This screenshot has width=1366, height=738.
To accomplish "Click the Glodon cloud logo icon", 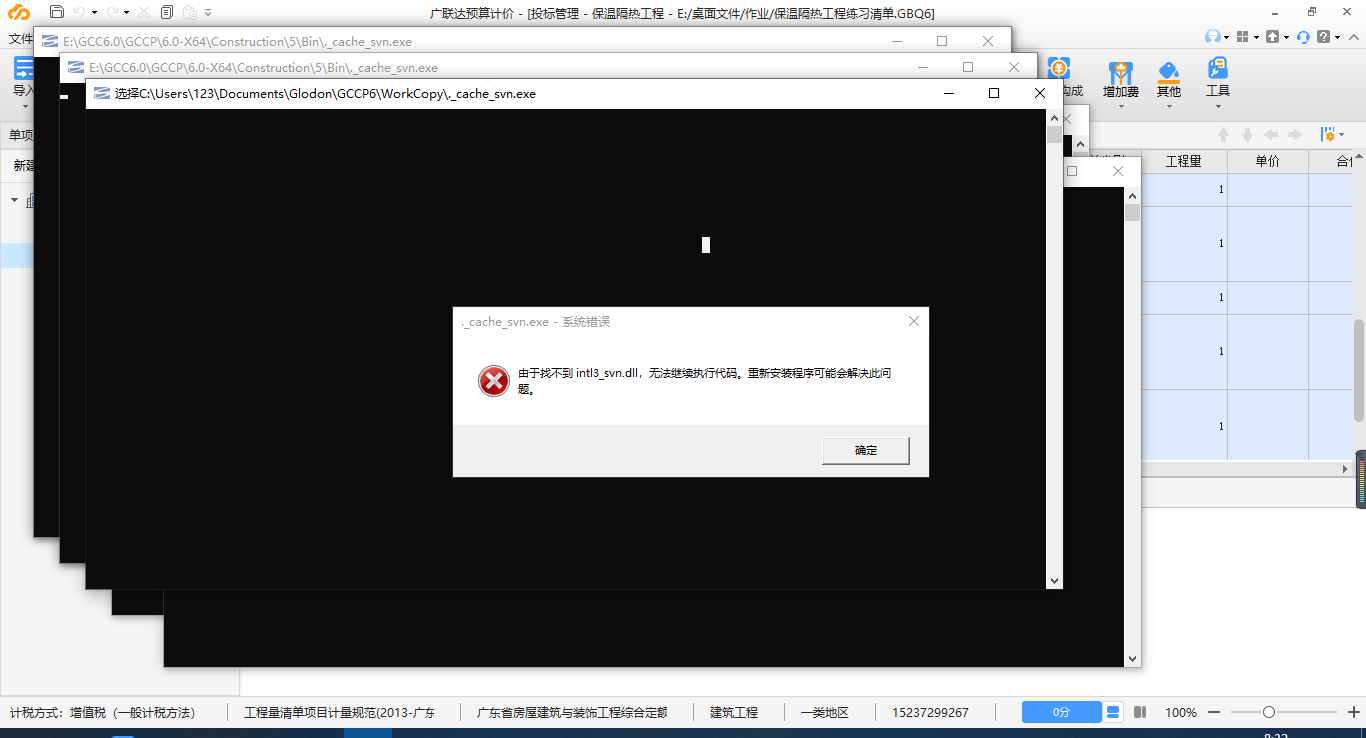I will click(x=19, y=13).
